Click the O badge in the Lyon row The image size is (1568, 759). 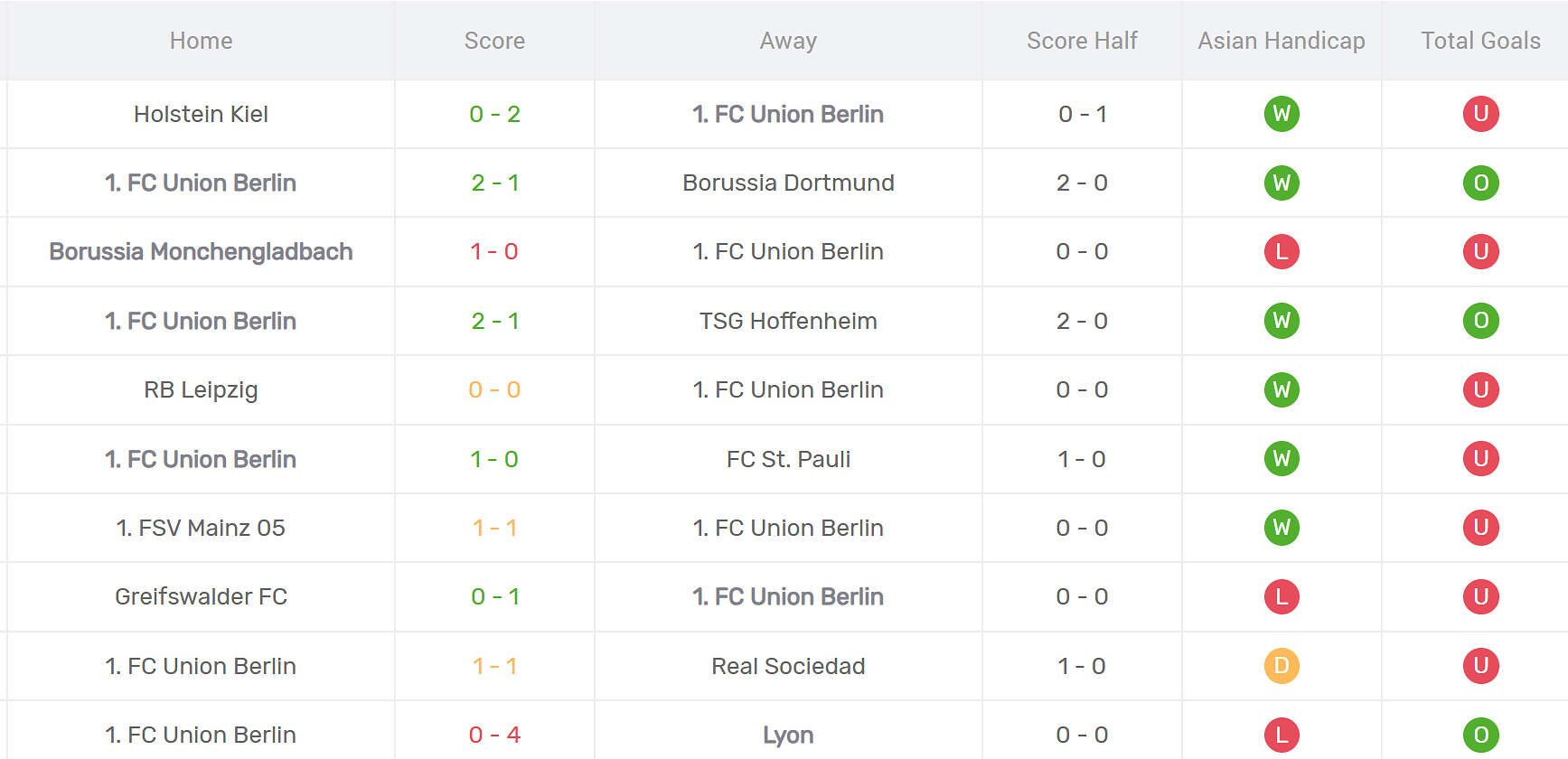pos(1480,735)
